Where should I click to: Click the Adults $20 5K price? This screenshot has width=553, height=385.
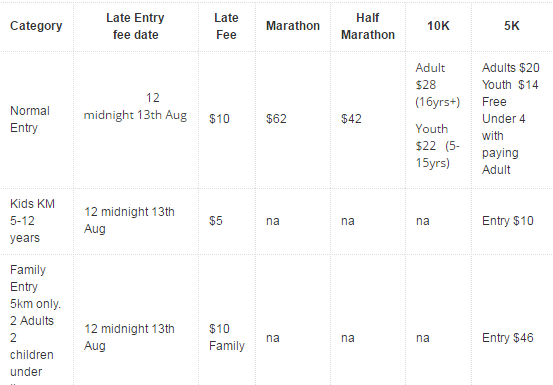click(x=511, y=68)
